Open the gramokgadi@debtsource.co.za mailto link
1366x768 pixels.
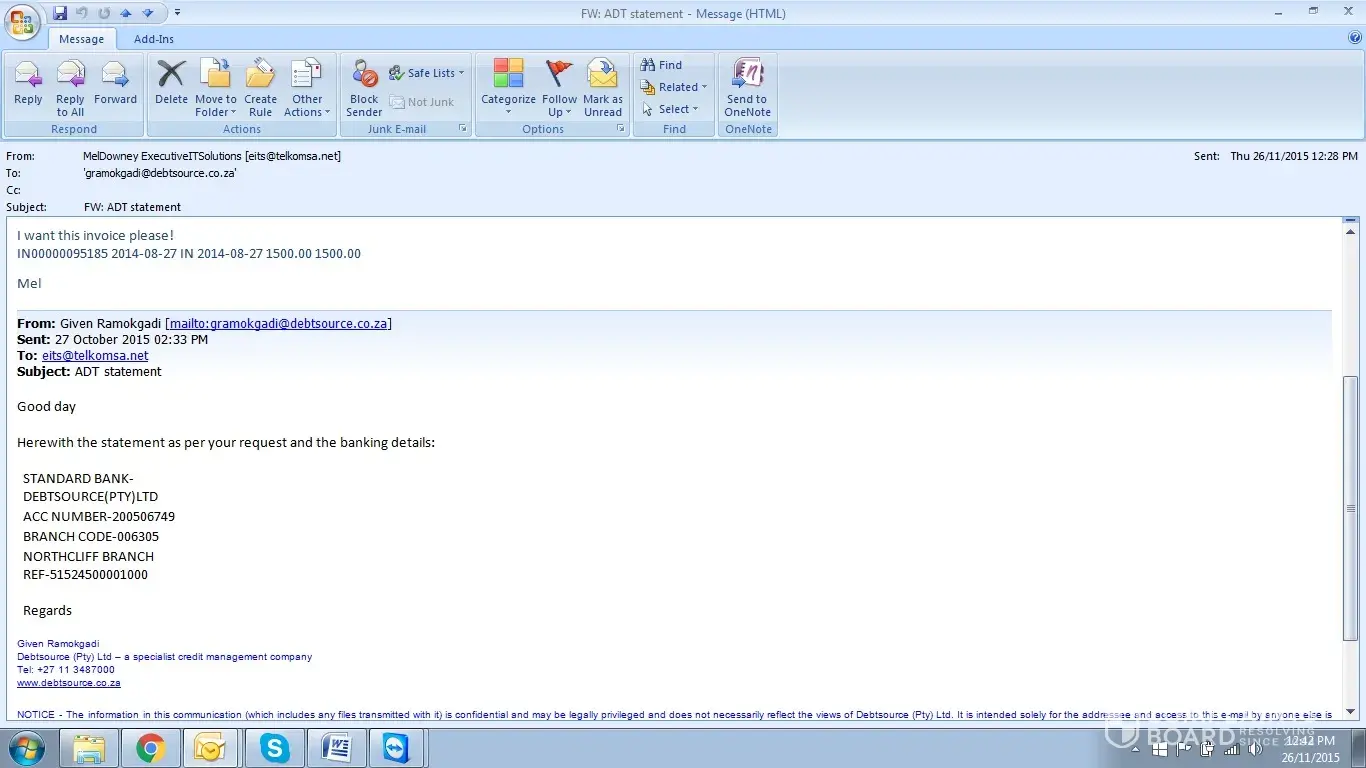click(x=278, y=323)
